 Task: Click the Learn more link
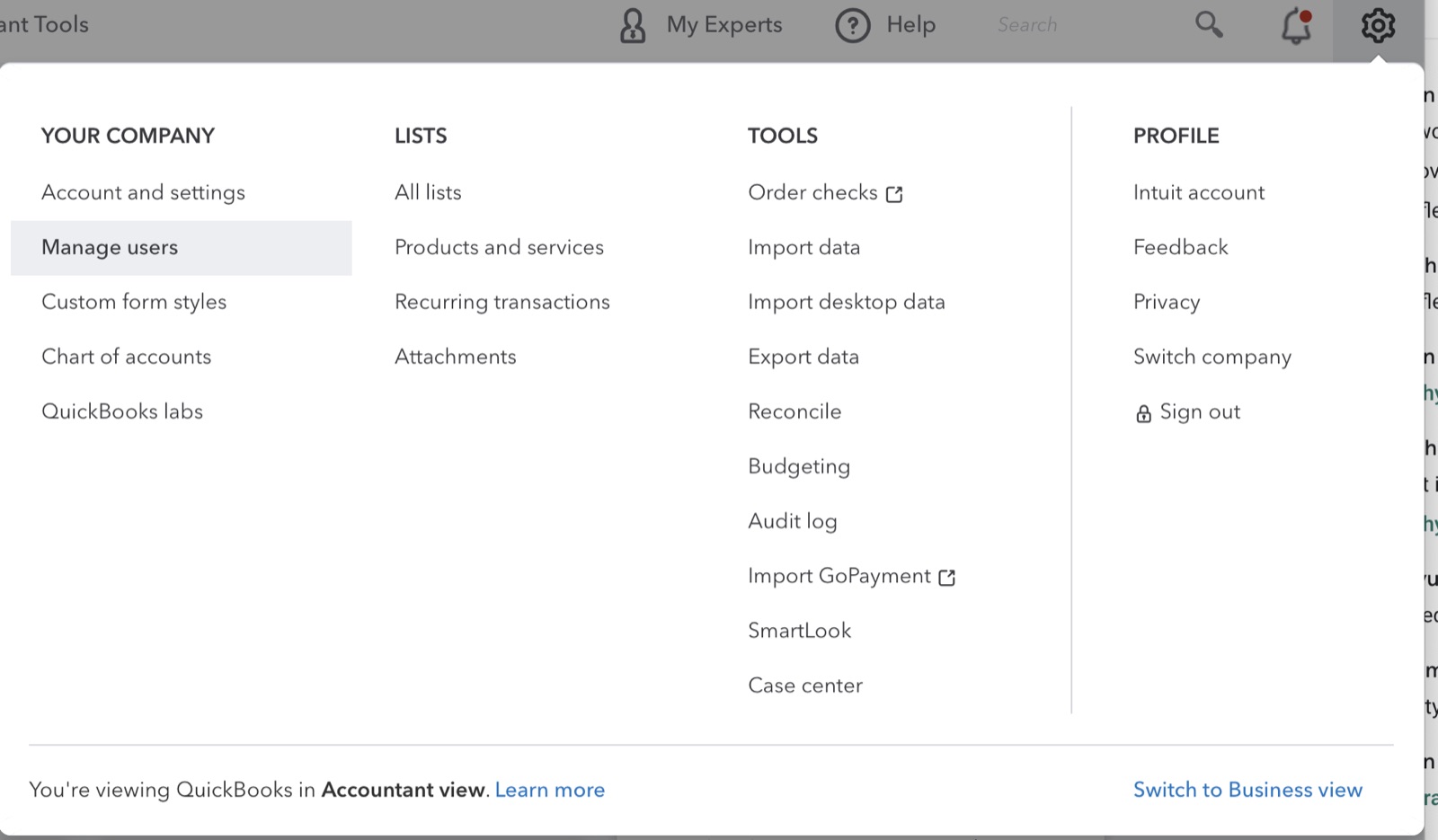coord(549,790)
